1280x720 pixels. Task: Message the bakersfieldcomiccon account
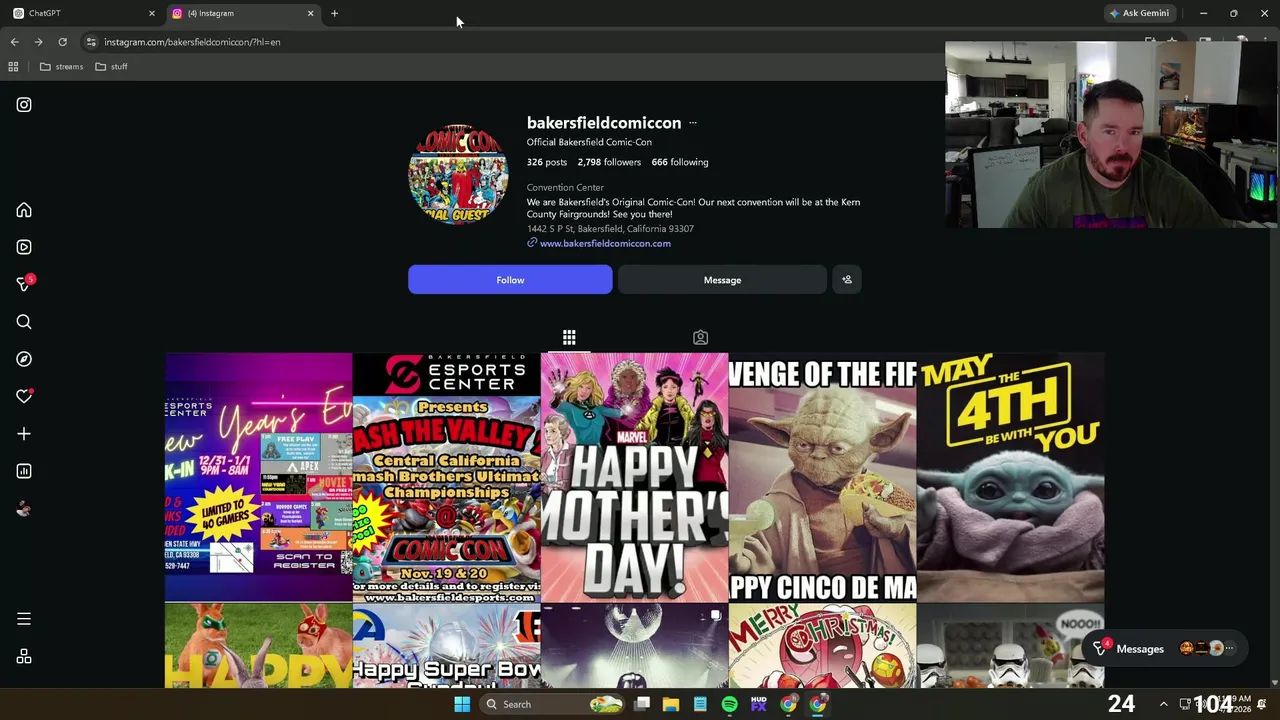click(722, 280)
